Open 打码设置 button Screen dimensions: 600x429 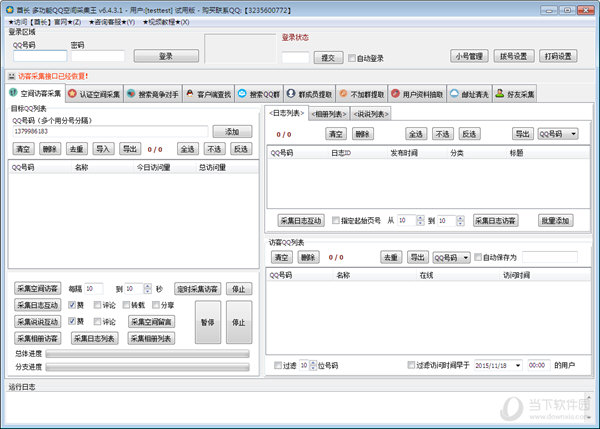coord(558,56)
